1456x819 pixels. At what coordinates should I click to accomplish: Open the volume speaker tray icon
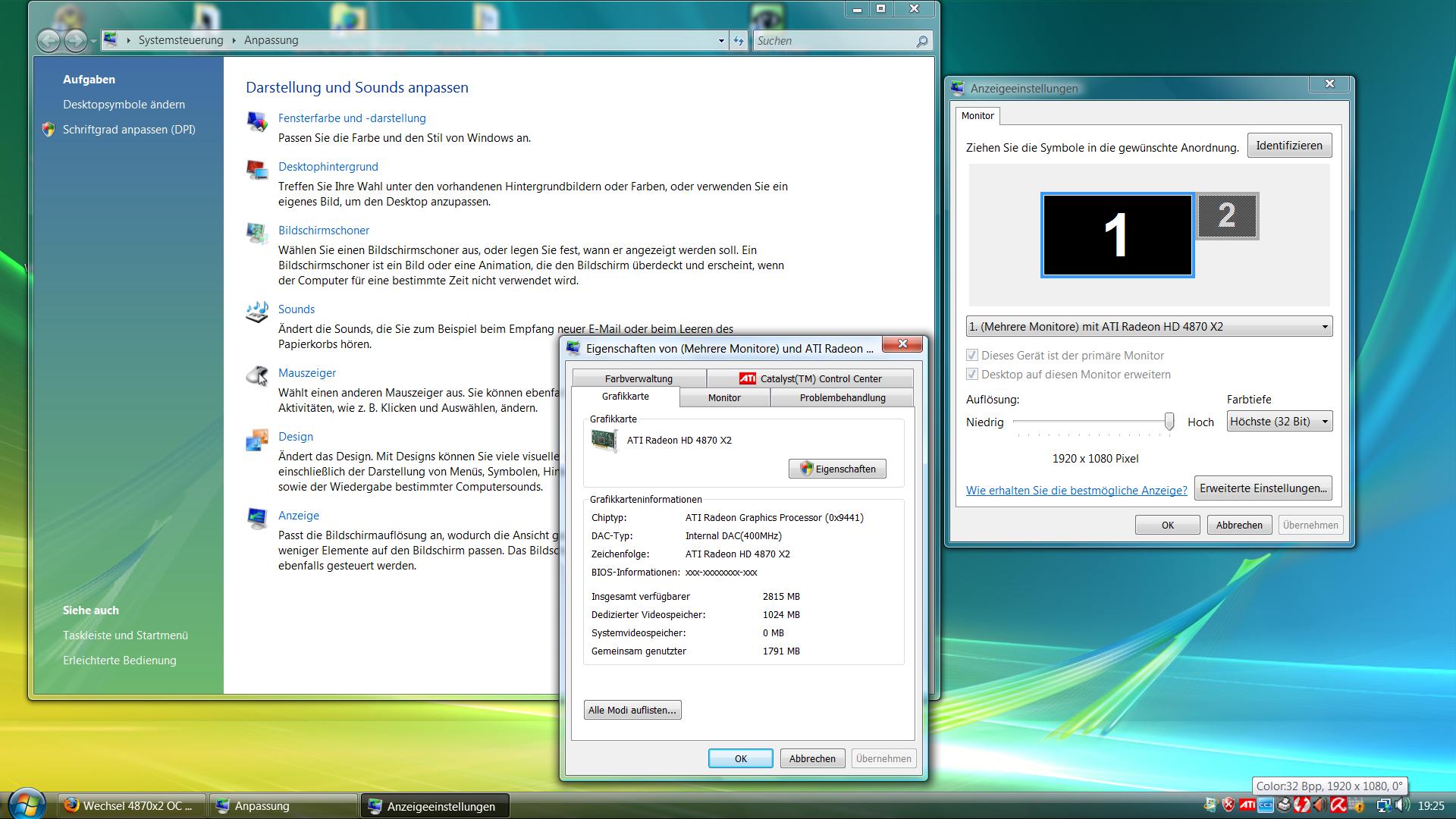[x=1401, y=805]
